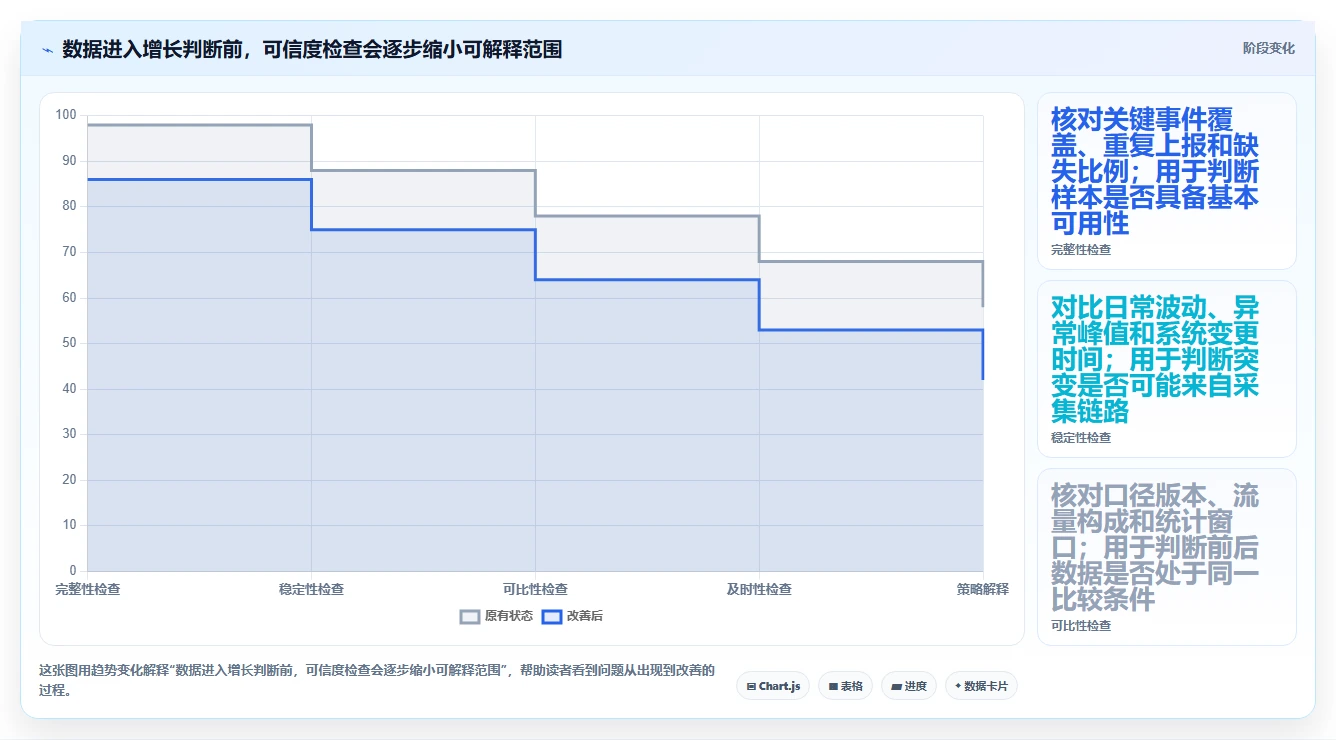This screenshot has height=740, width=1336.
Task: Click the chart title about 可信度检查
Action: pyautogui.click(x=312, y=49)
